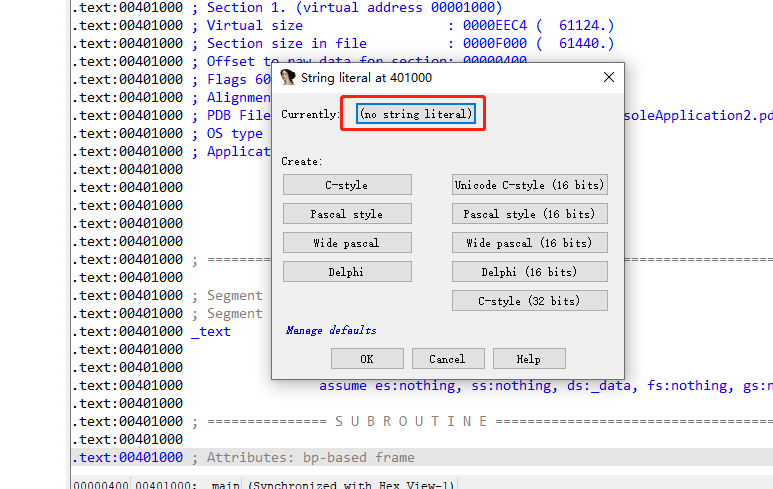Pick the Delphi string option
This screenshot has height=489, width=773.
coord(347,272)
